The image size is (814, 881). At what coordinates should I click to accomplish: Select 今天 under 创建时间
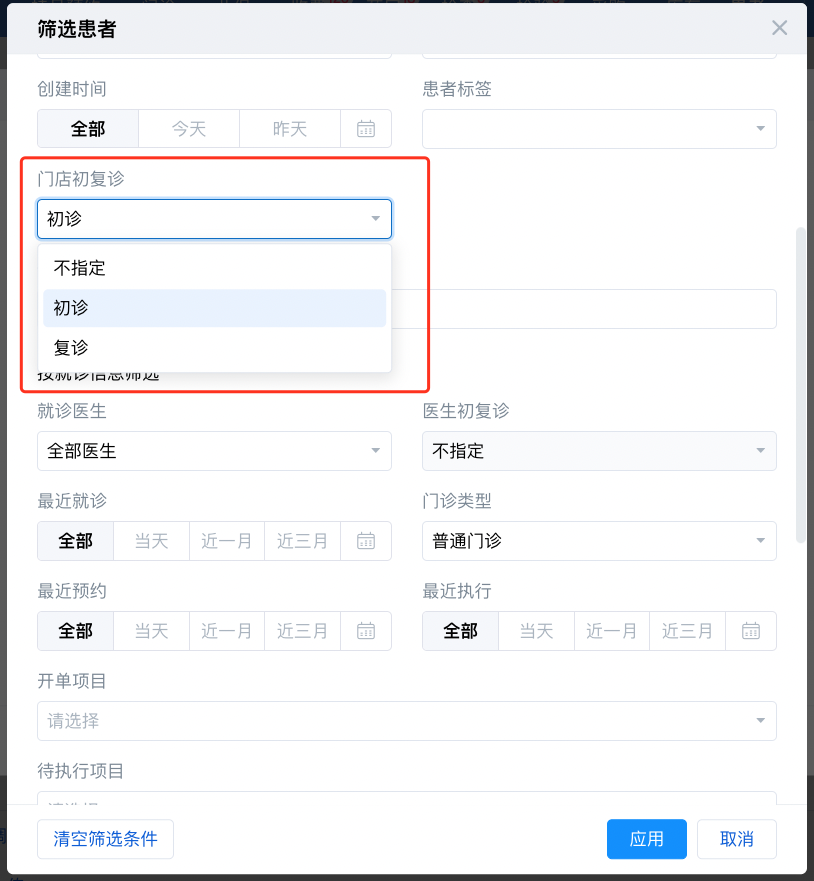[189, 129]
